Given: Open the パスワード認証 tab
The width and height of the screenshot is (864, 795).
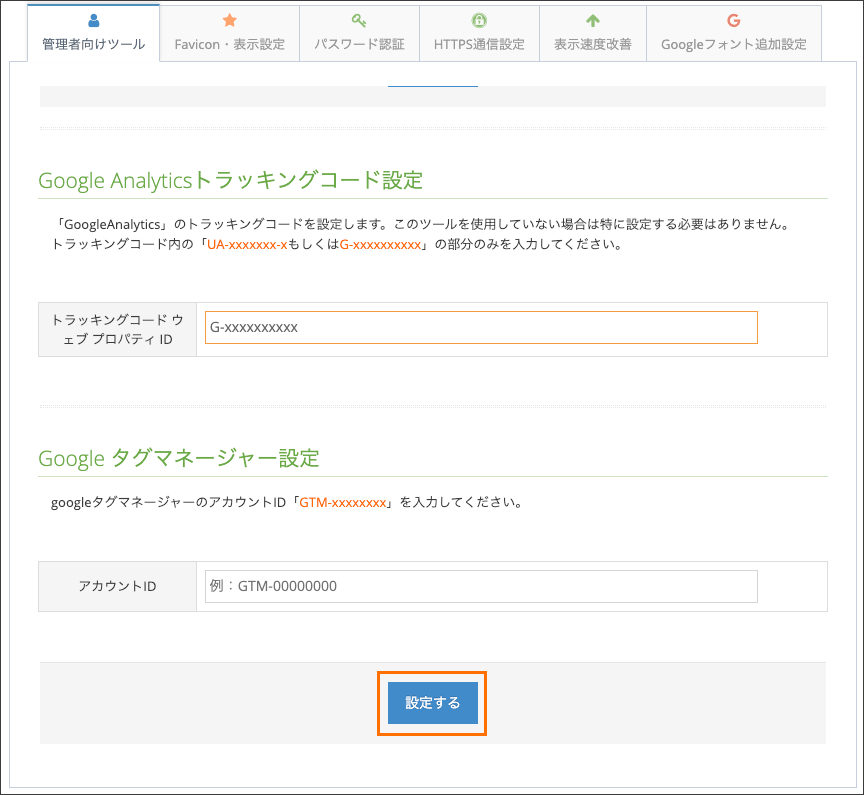Looking at the screenshot, I should pos(359,34).
